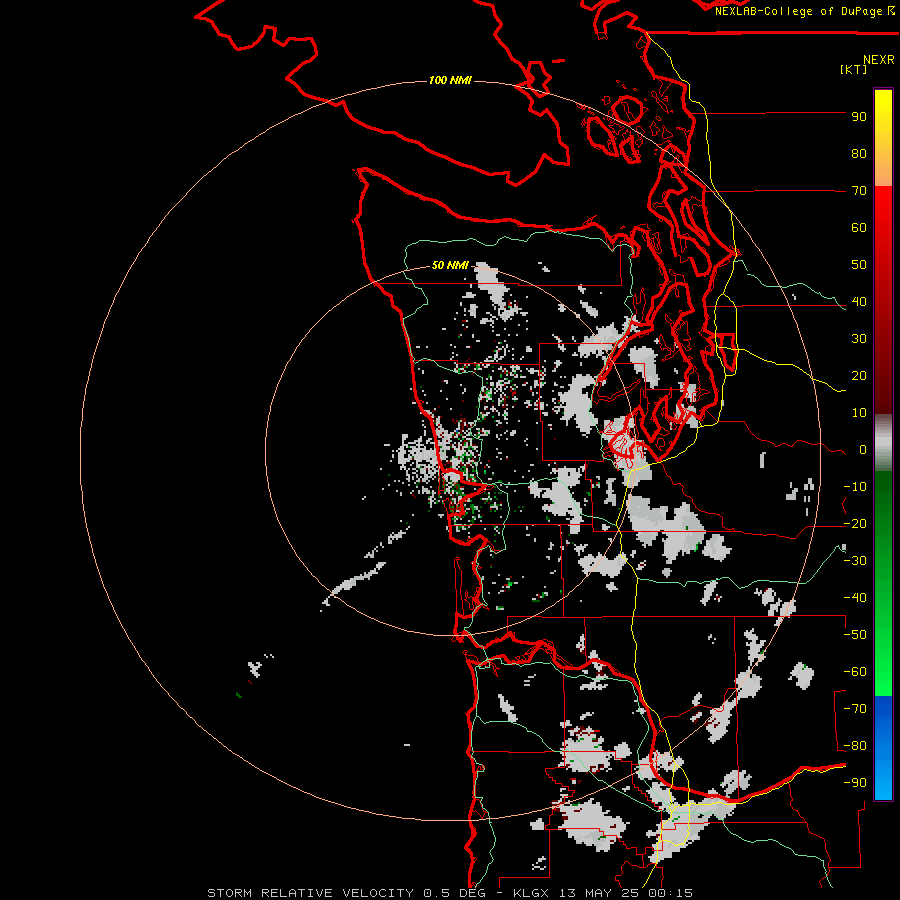
Task: Click the 80 value on velocity scale
Action: [859, 154]
